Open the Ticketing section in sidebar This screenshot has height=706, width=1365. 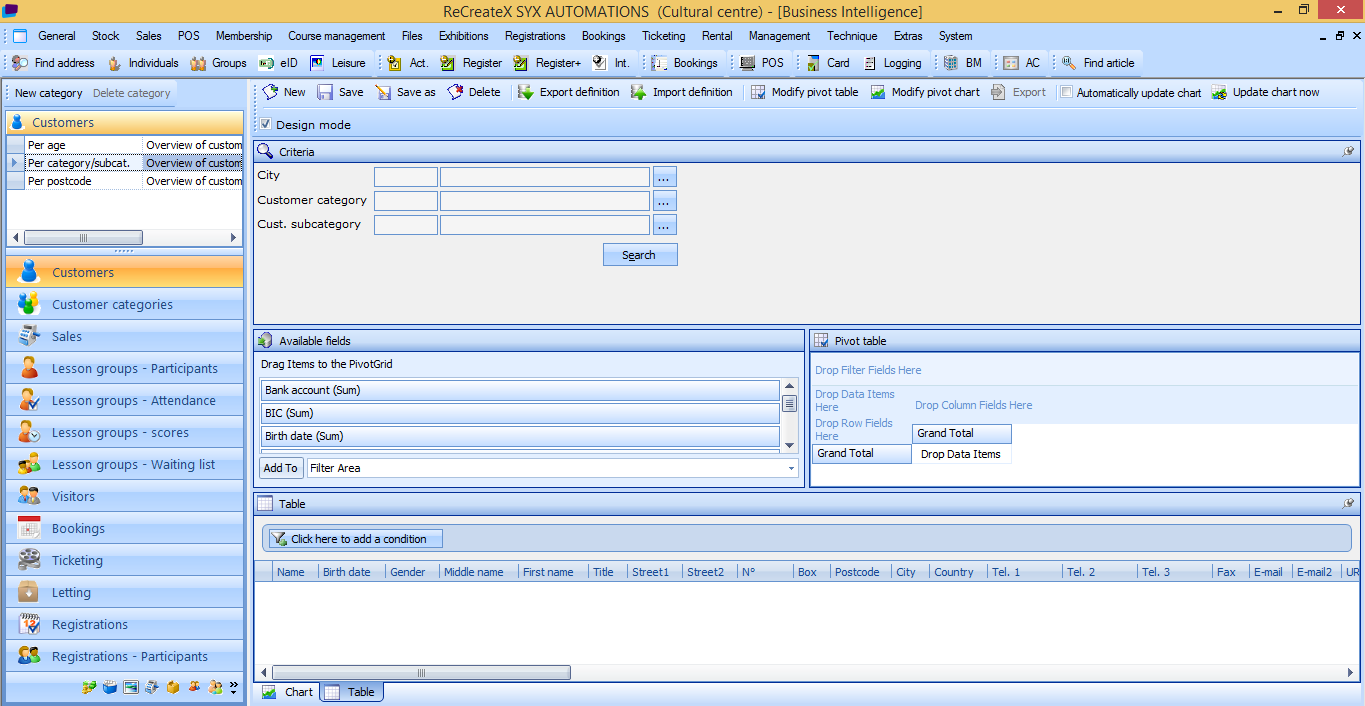[77, 561]
